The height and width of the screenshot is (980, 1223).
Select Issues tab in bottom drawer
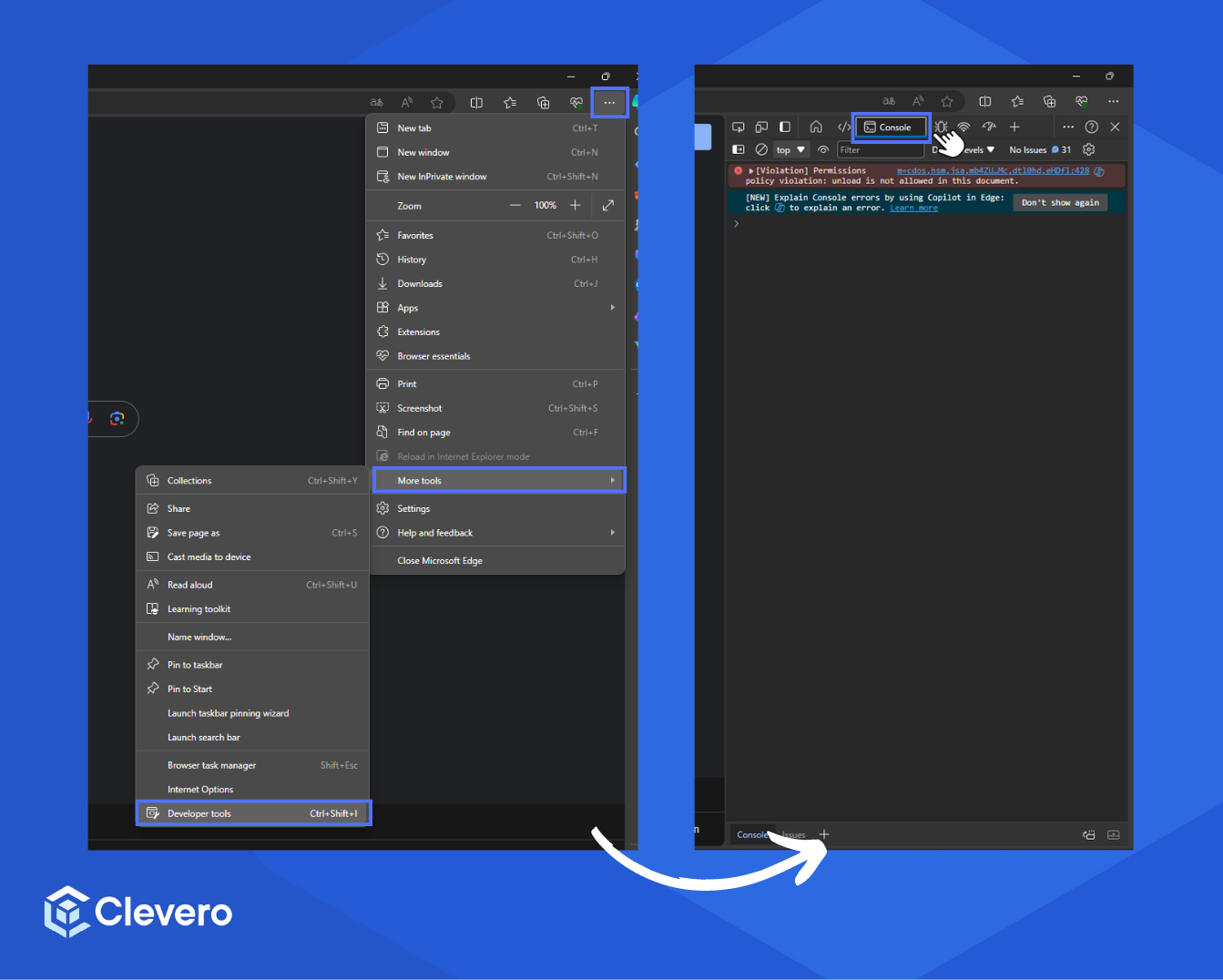793,834
